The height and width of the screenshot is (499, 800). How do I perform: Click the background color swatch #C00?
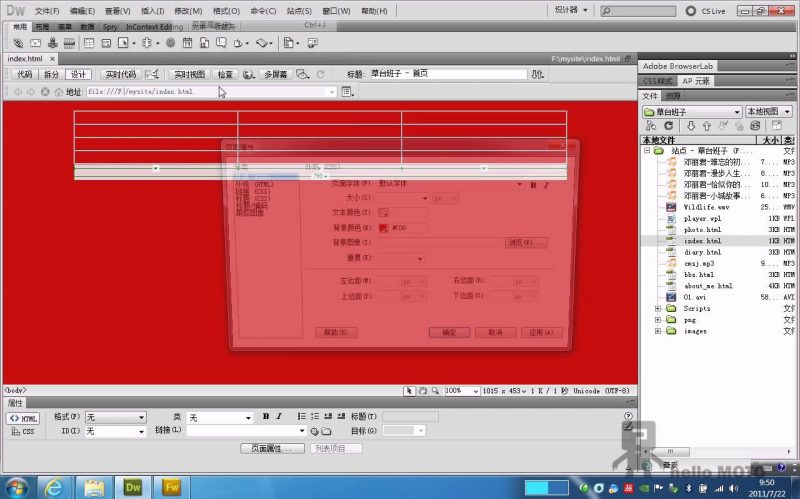[x=382, y=227]
